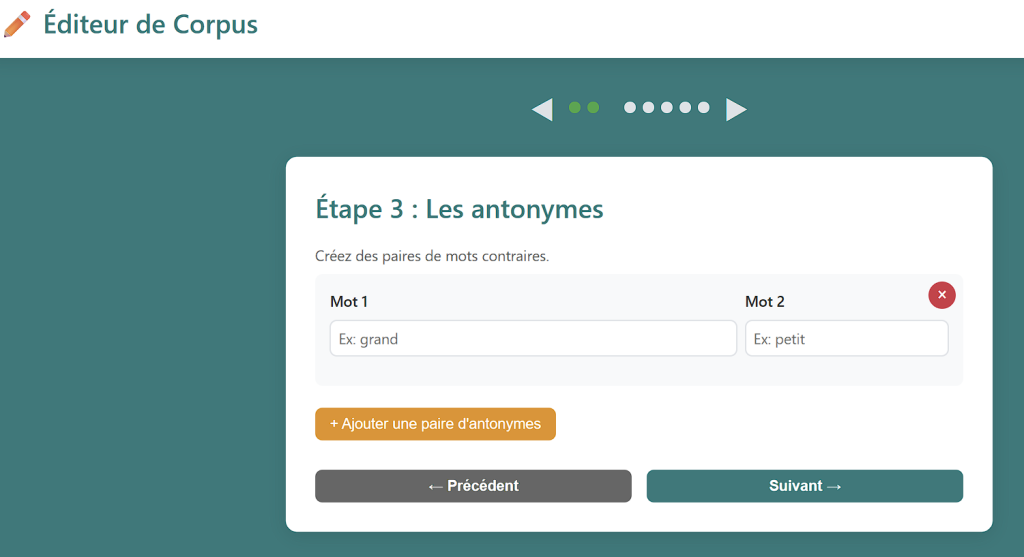The height and width of the screenshot is (557, 1024).
Task: Jump to the second white step dot
Action: pos(648,108)
